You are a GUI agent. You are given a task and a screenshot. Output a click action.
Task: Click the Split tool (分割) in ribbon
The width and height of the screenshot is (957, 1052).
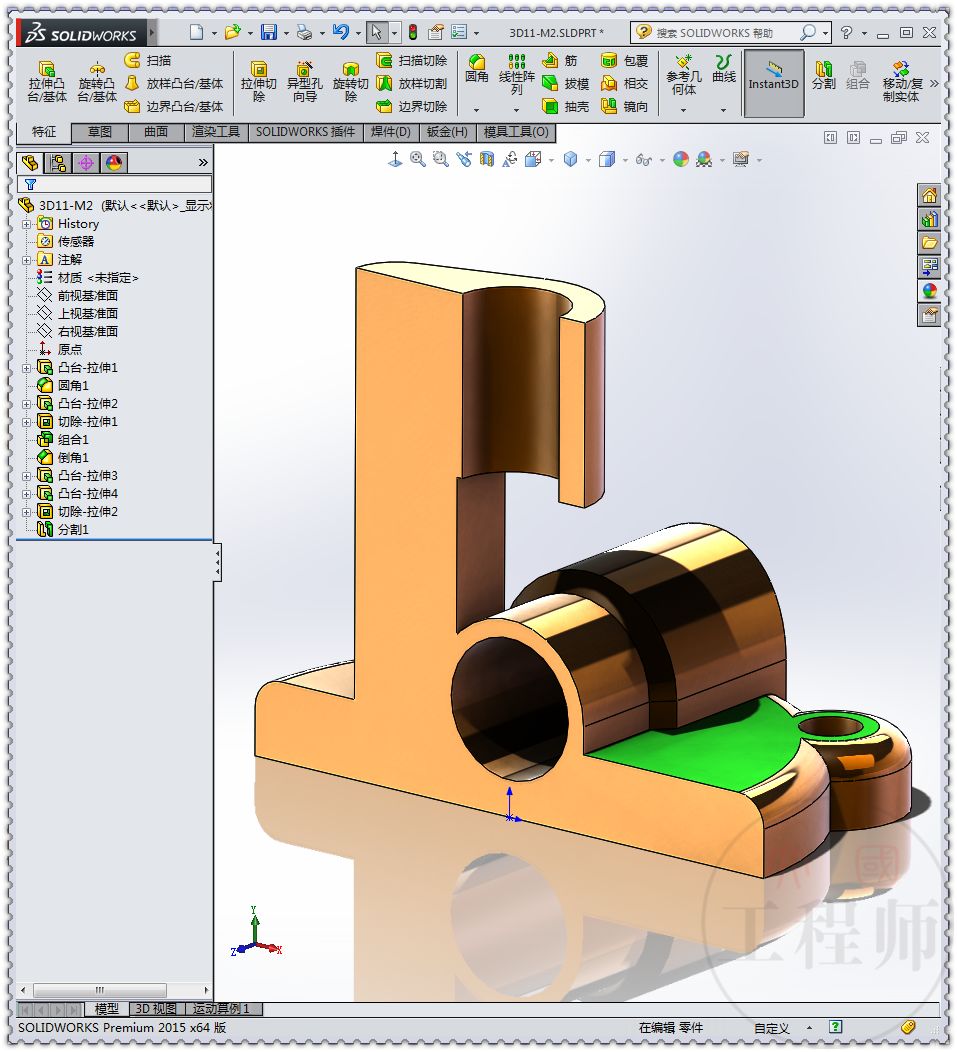point(823,74)
